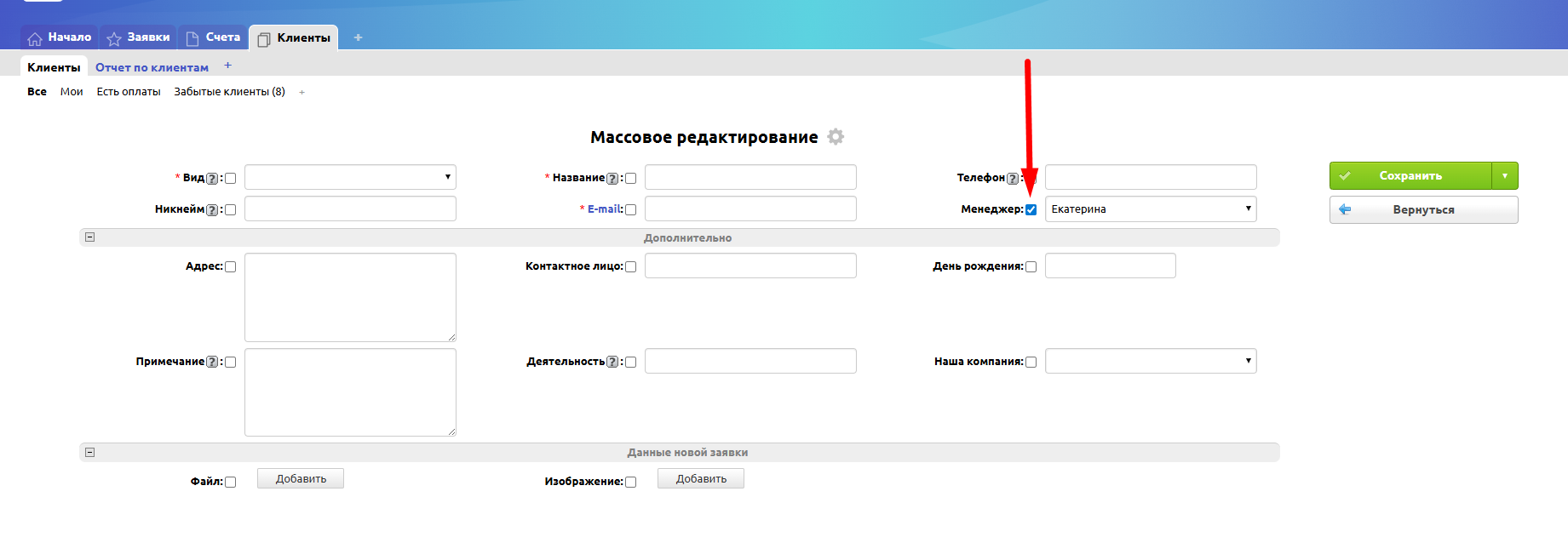Tick the Адрес checkbox
The height and width of the screenshot is (537, 1568).
230,267
